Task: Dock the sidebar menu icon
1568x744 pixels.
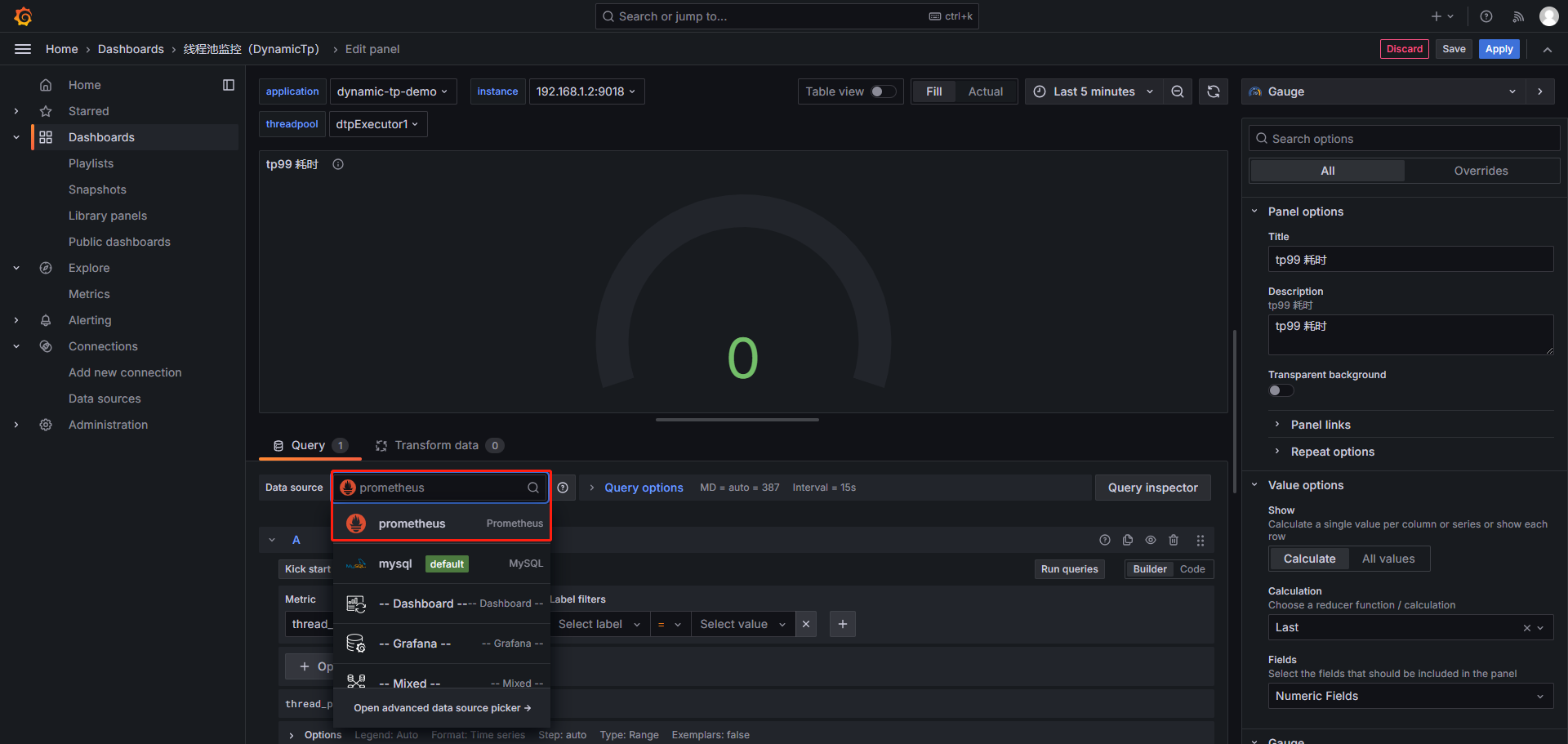Action: (229, 85)
